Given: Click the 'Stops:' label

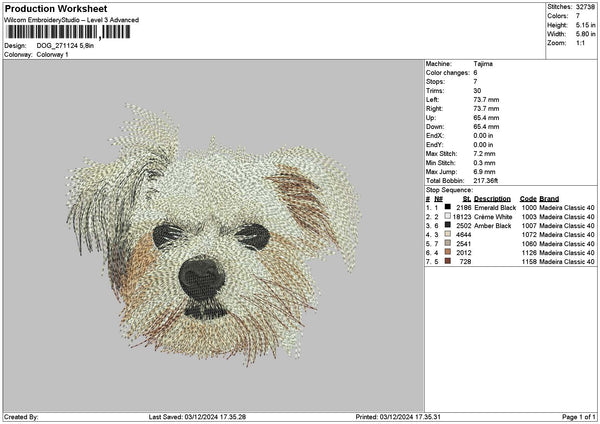Looking at the screenshot, I should tap(435, 82).
